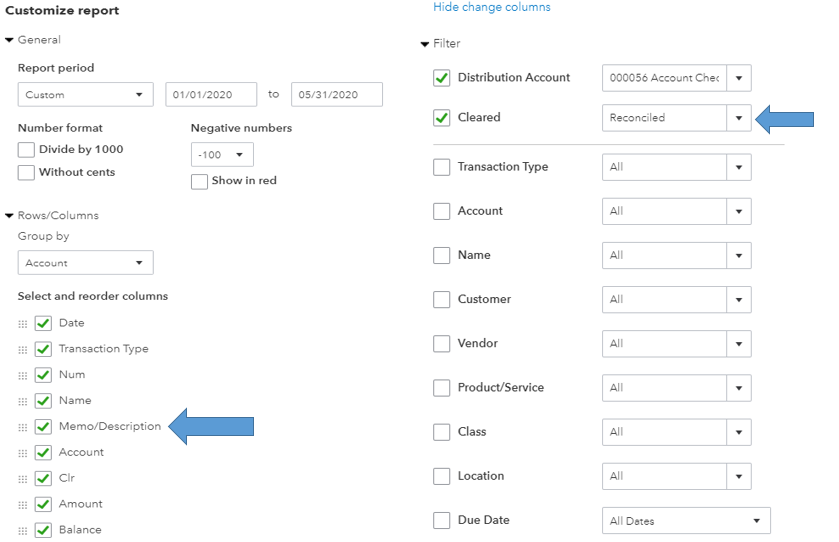Open the Group by Account dropdown
This screenshot has height=542, width=839.
coord(85,263)
